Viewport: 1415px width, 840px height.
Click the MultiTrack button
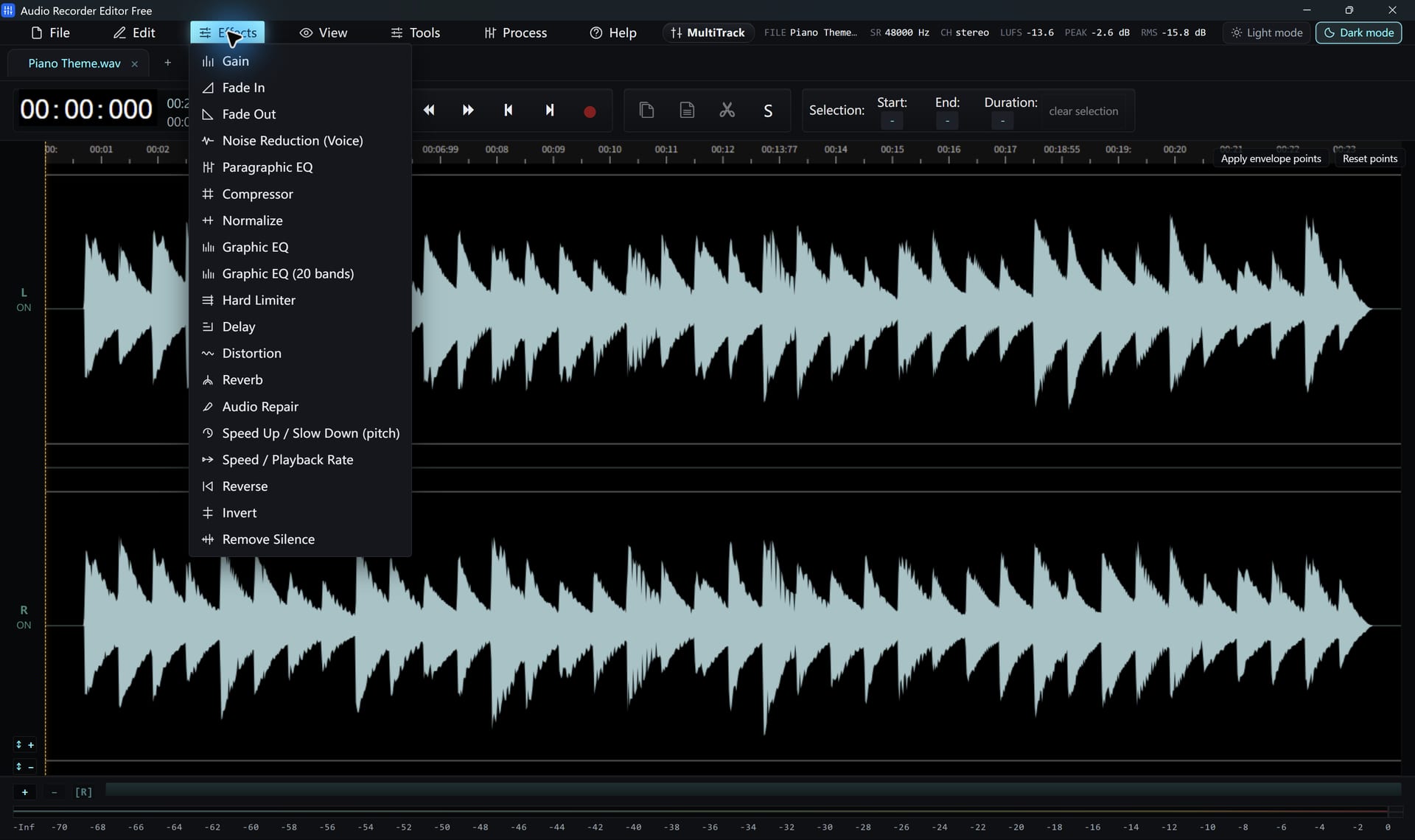pyautogui.click(x=708, y=32)
